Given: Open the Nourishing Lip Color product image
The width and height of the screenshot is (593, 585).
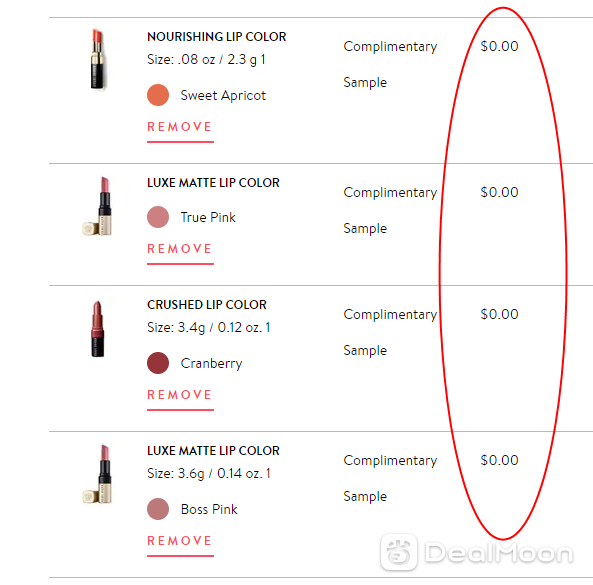Looking at the screenshot, I should click(x=98, y=59).
